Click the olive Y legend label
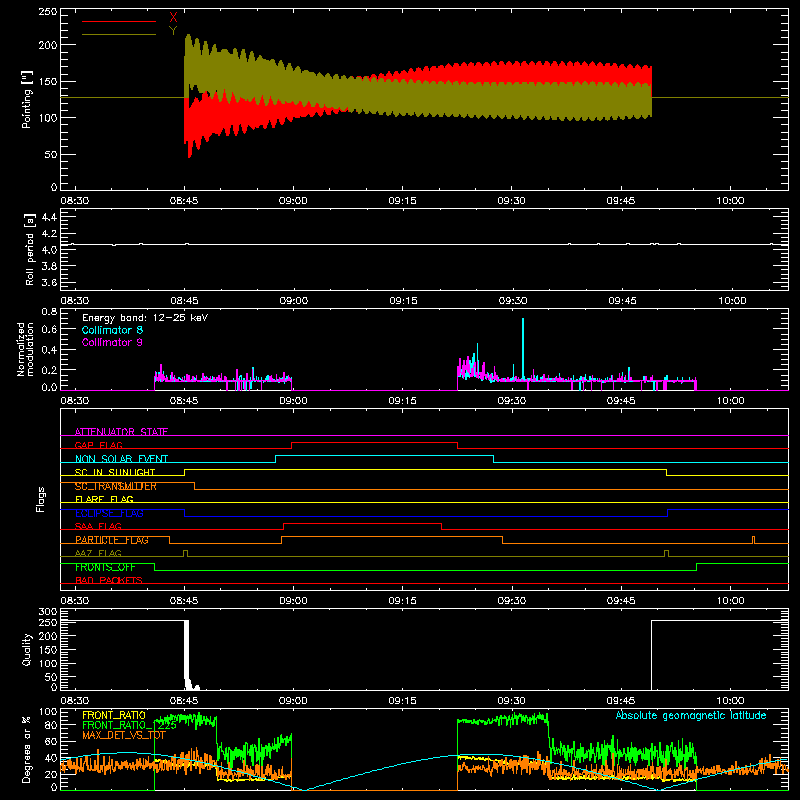 point(173,31)
